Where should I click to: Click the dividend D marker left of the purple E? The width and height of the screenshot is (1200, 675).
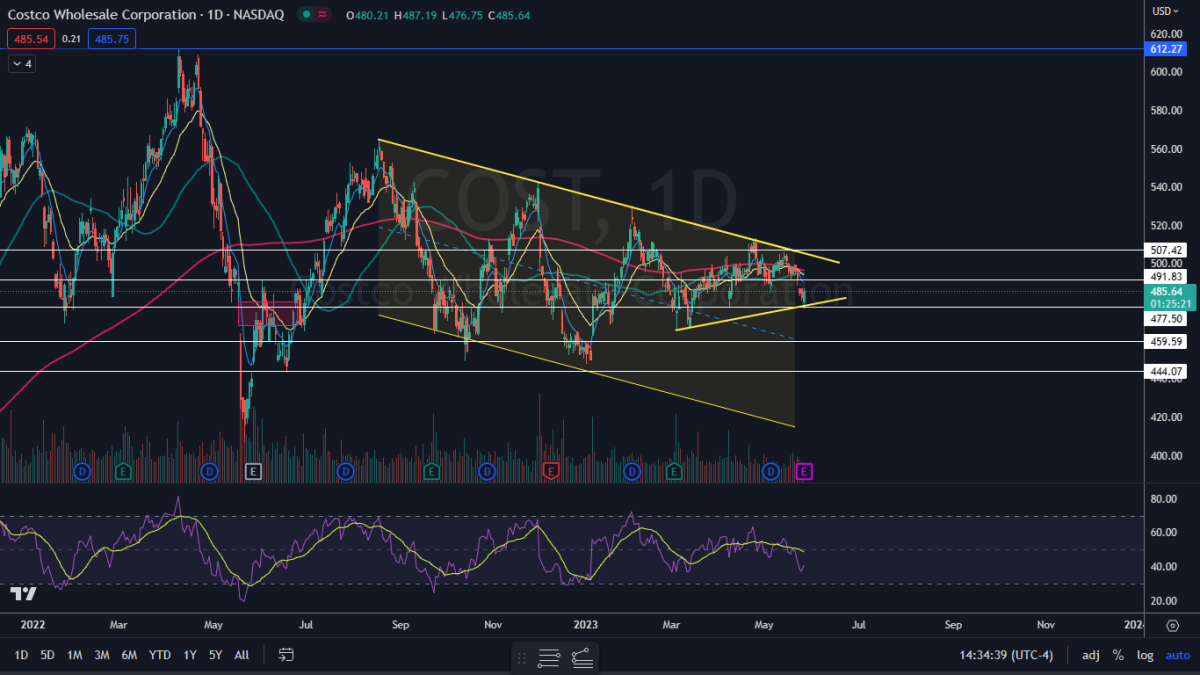coord(771,470)
